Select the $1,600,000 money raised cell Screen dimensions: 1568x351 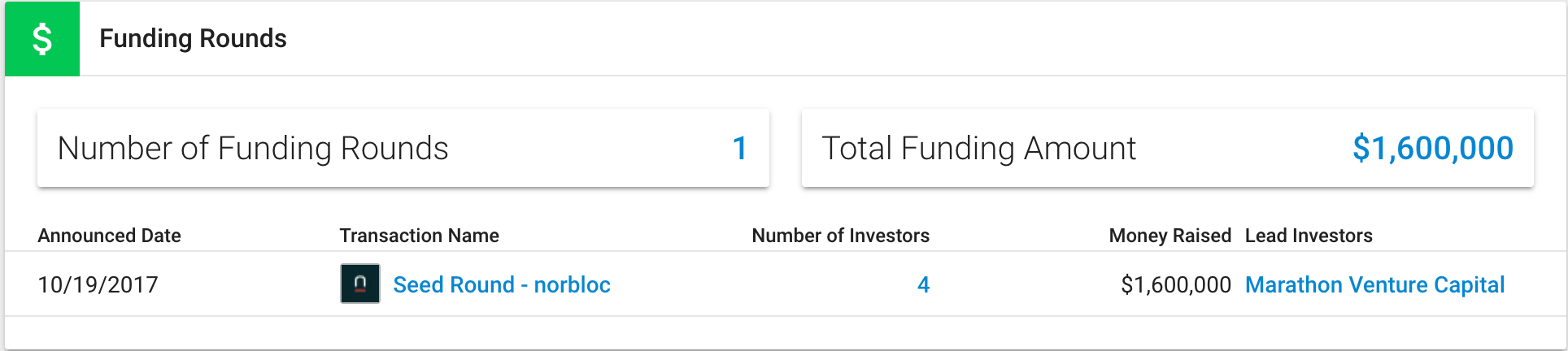(1176, 284)
